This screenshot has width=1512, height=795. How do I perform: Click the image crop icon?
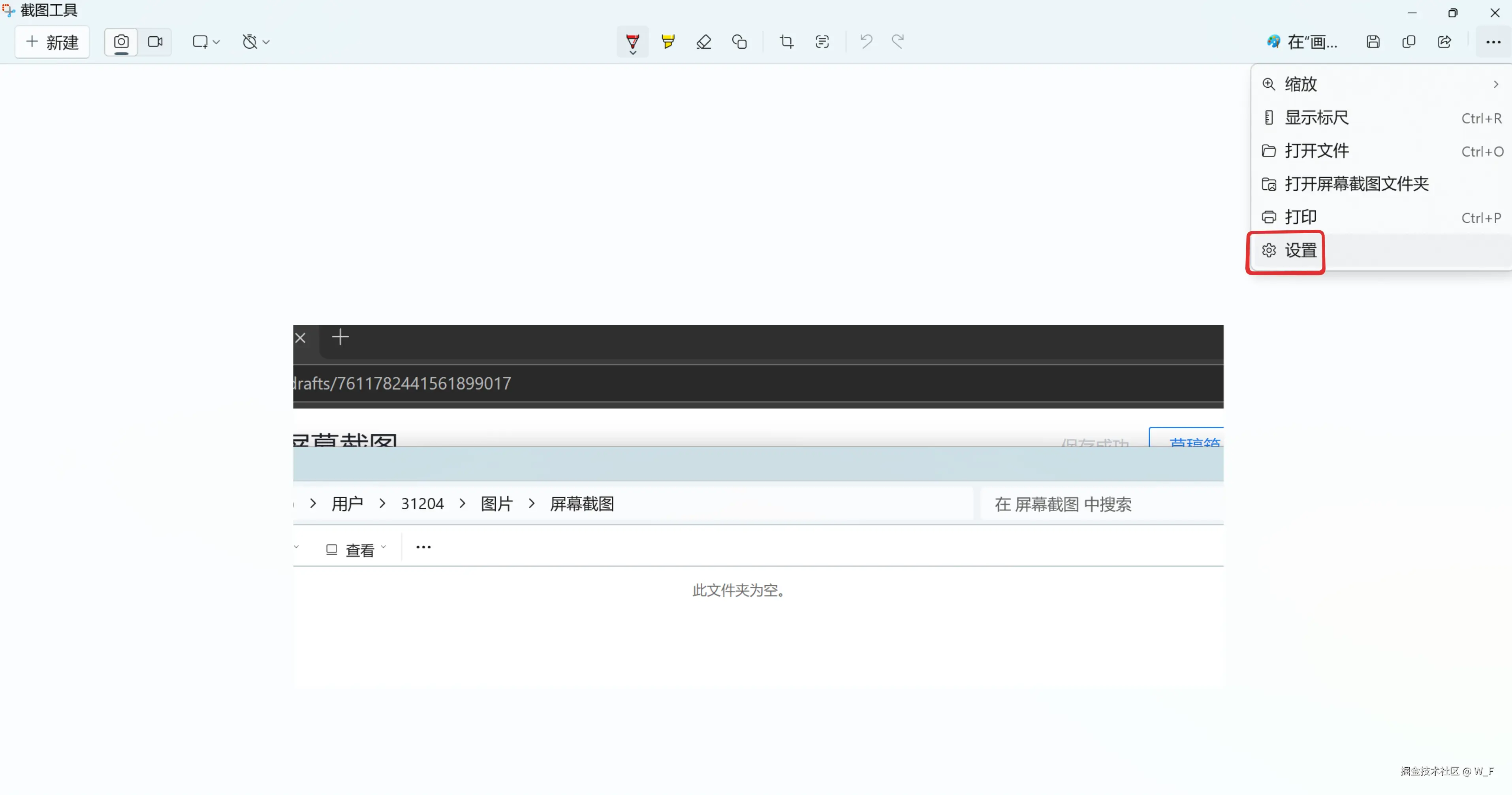point(786,41)
